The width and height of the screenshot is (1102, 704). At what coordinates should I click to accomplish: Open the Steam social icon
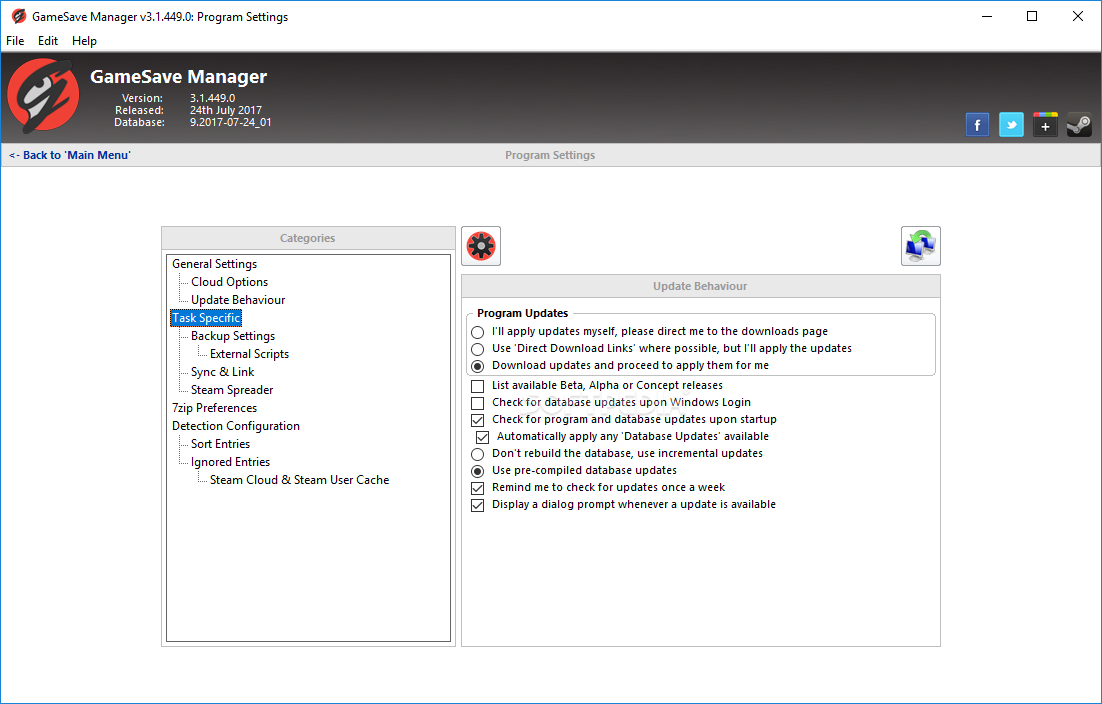tap(1079, 125)
